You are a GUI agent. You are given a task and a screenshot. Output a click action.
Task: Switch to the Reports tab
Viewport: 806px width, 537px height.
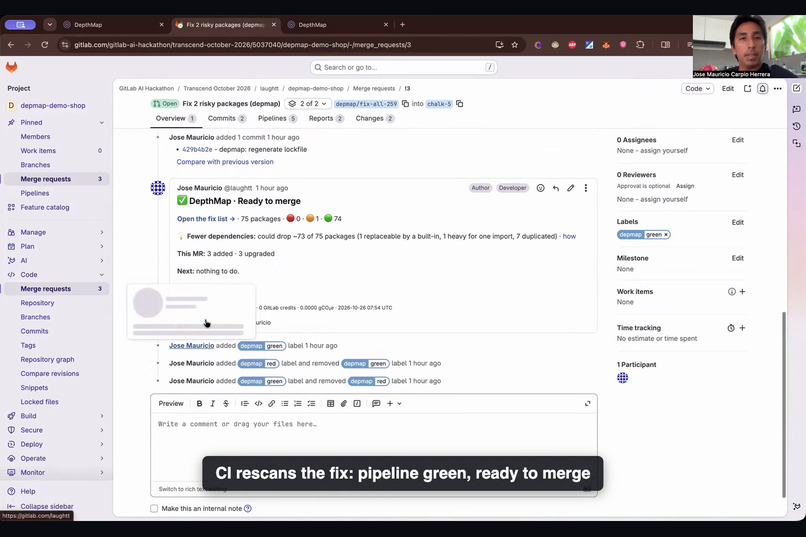[x=326, y=118]
